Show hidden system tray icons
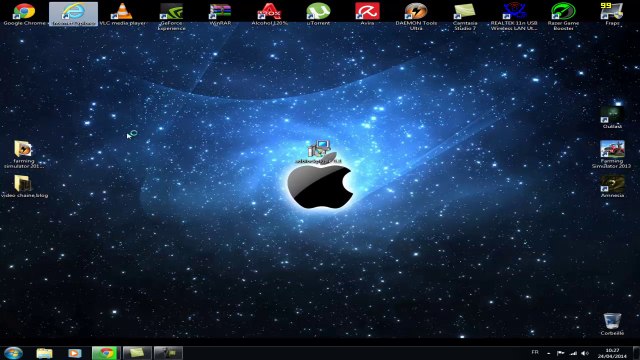640x360 pixels. (x=549, y=353)
